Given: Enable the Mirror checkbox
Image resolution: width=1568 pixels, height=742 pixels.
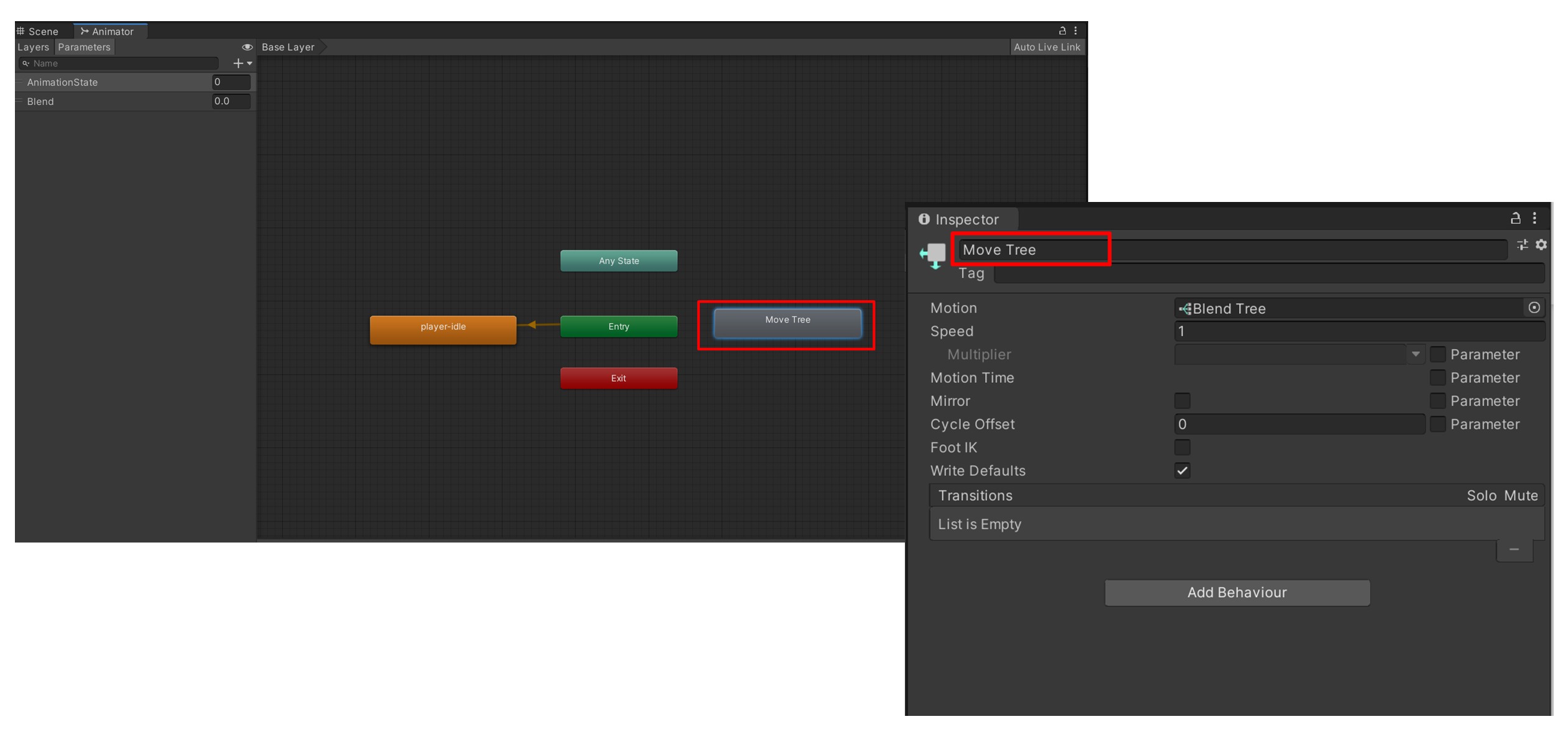Looking at the screenshot, I should [1182, 401].
